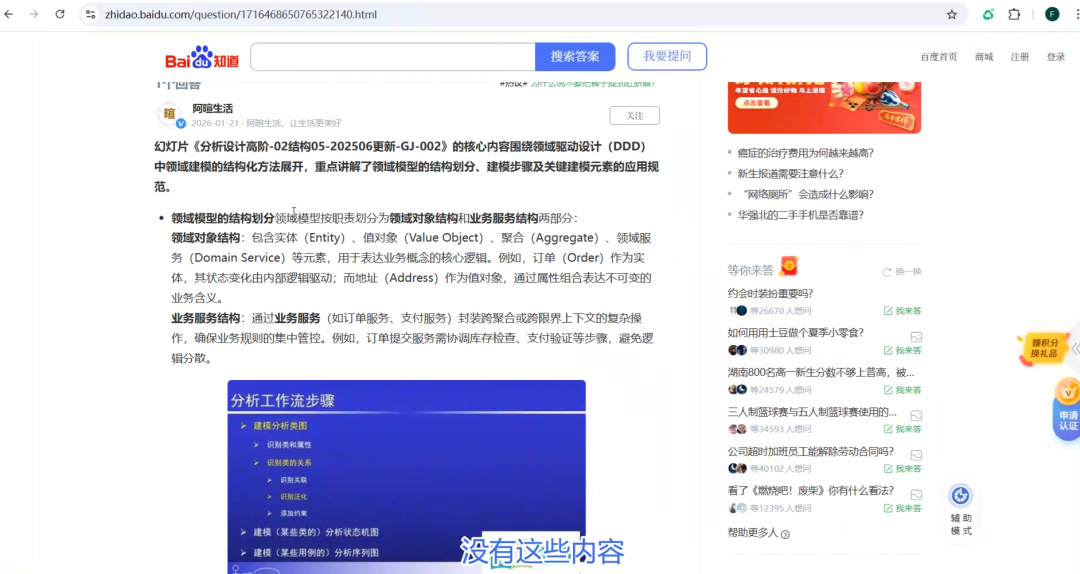Click the 我要提问 button
This screenshot has height=574, width=1080.
[x=667, y=56]
